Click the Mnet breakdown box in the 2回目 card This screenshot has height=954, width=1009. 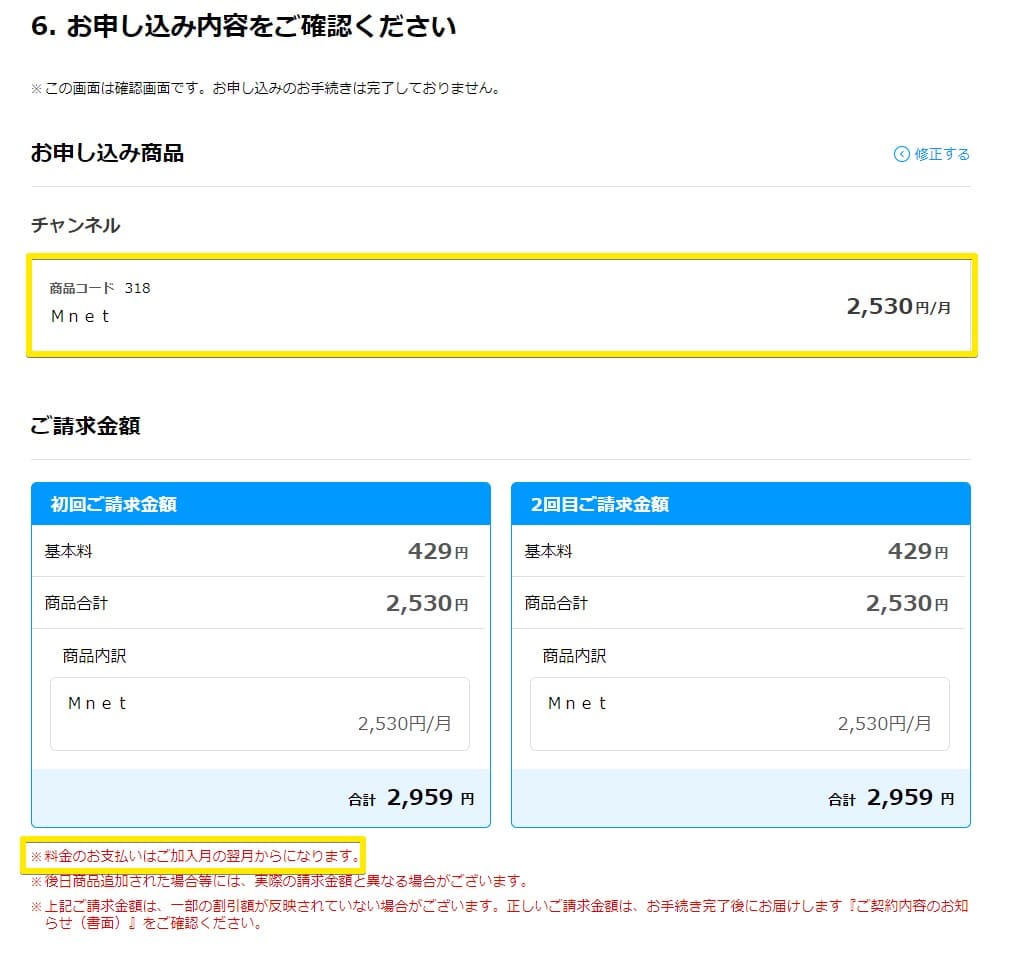pos(740,713)
